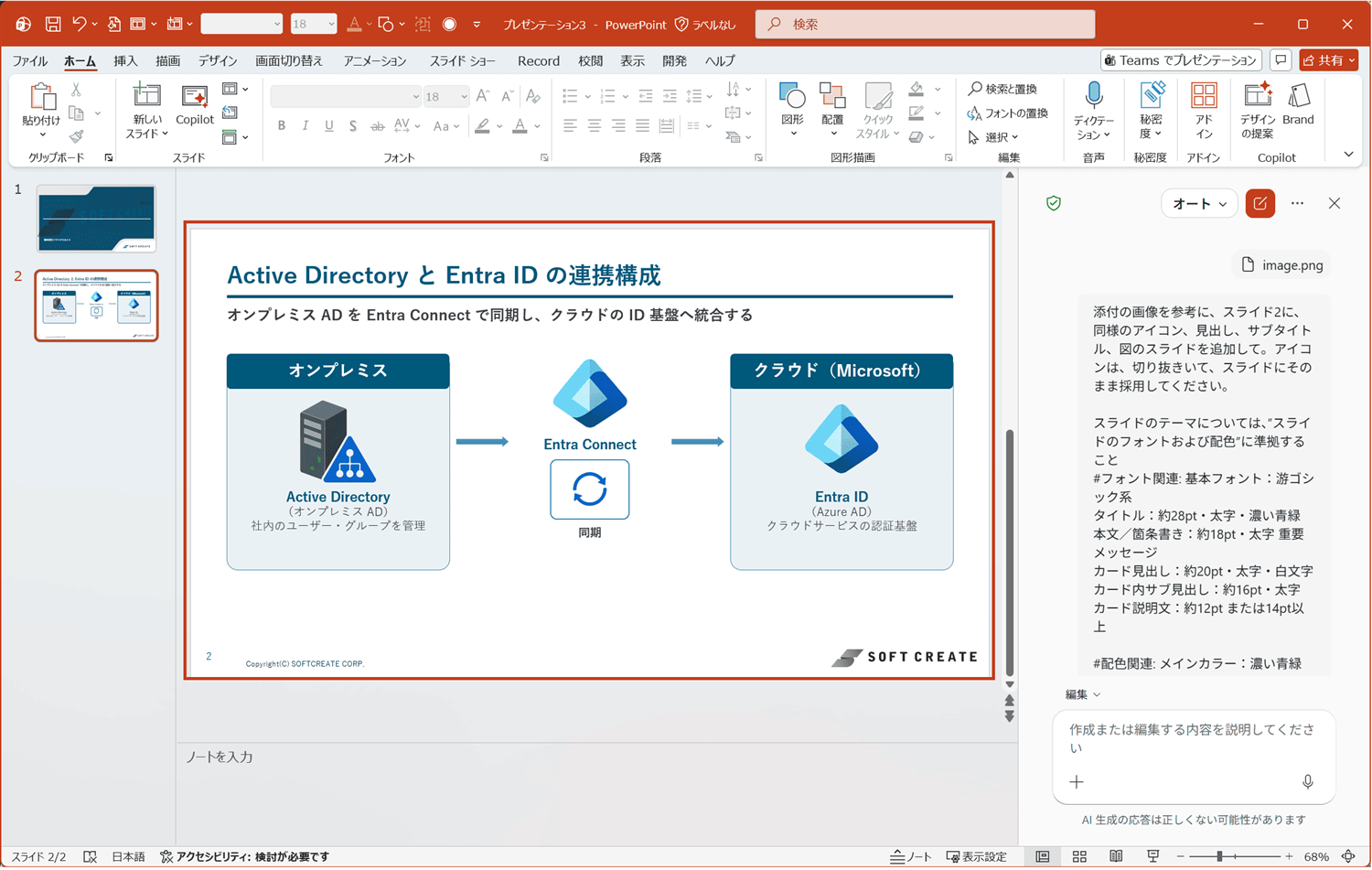
Task: Select slide 1 thumbnail
Action: pyautogui.click(x=96, y=219)
